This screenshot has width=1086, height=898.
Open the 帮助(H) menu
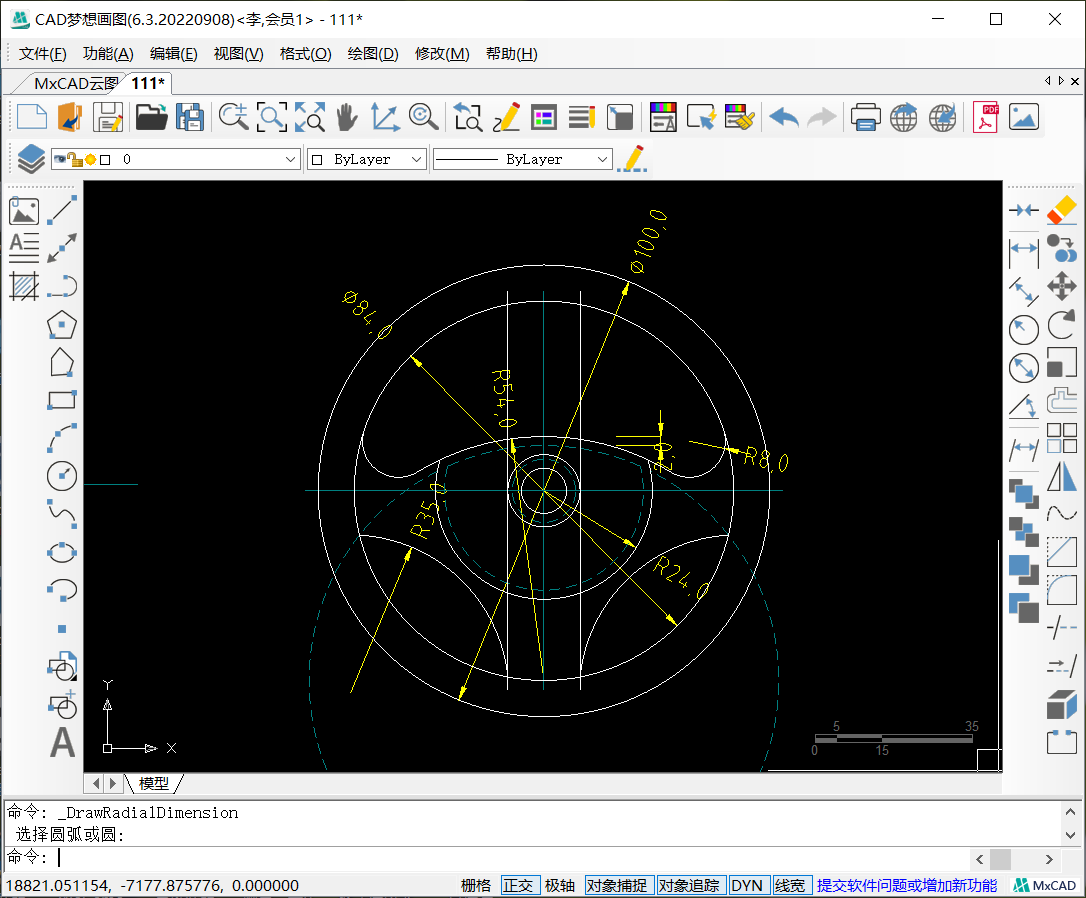[512, 54]
